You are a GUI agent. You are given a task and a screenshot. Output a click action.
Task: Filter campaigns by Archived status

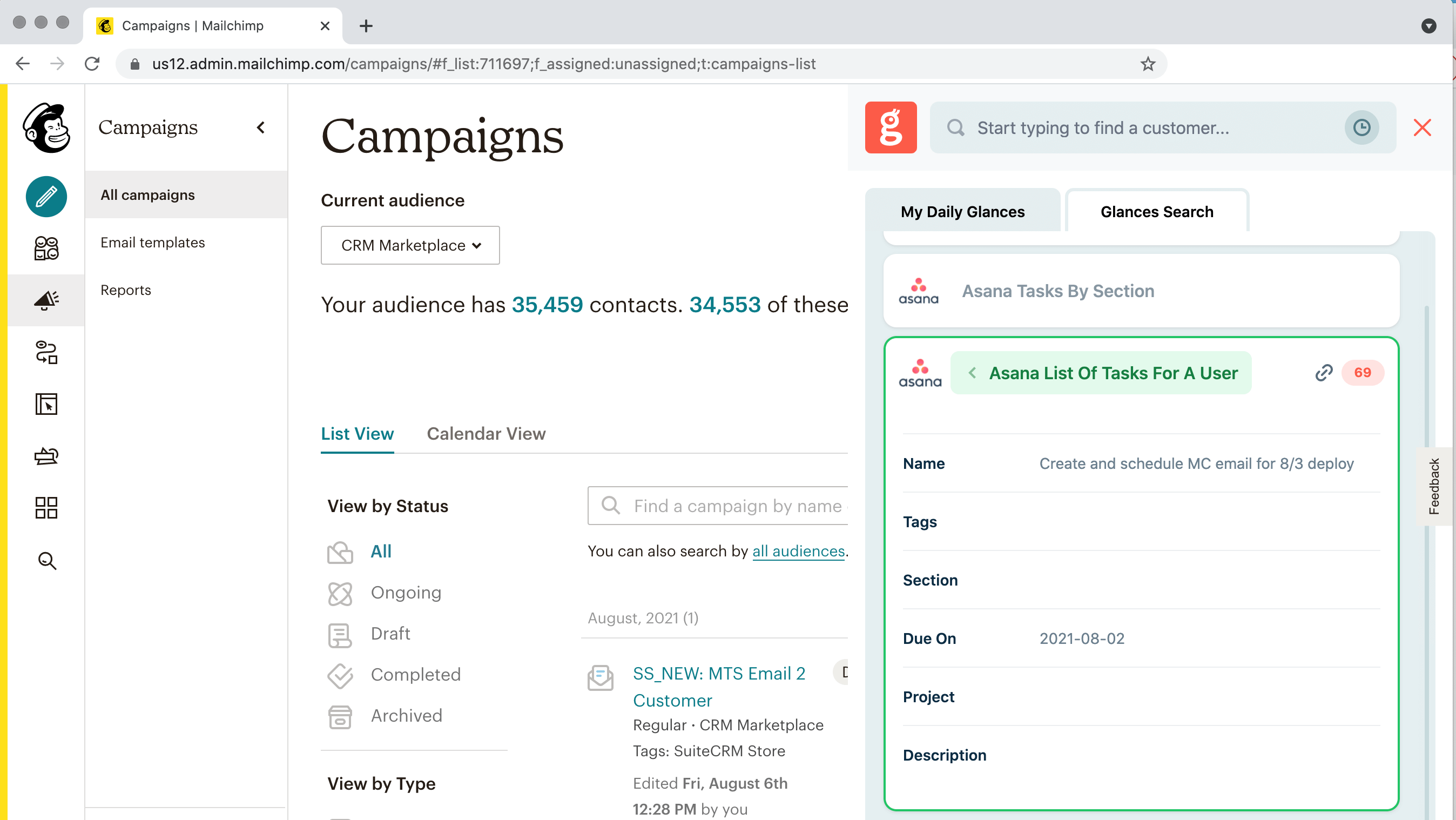(x=406, y=715)
